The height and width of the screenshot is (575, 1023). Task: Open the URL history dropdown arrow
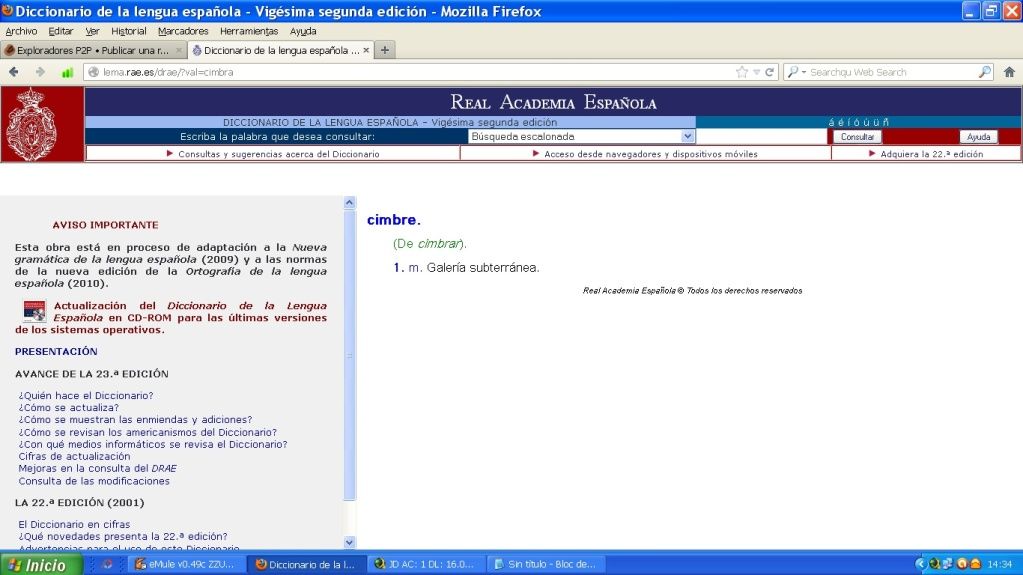click(x=756, y=72)
